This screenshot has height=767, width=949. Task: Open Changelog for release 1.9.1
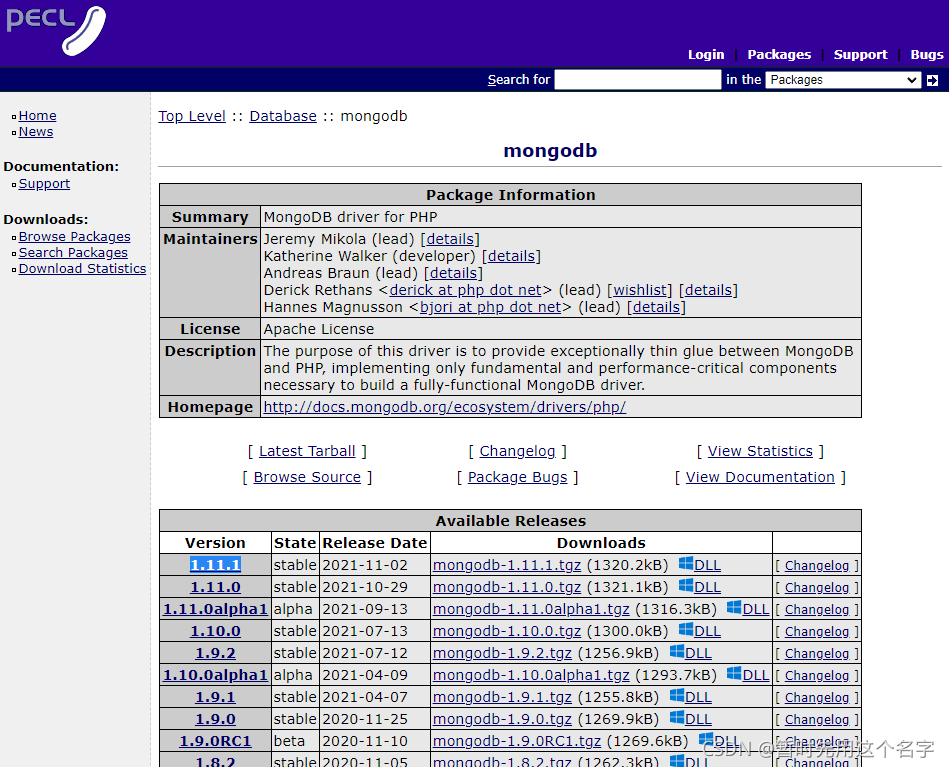click(816, 697)
